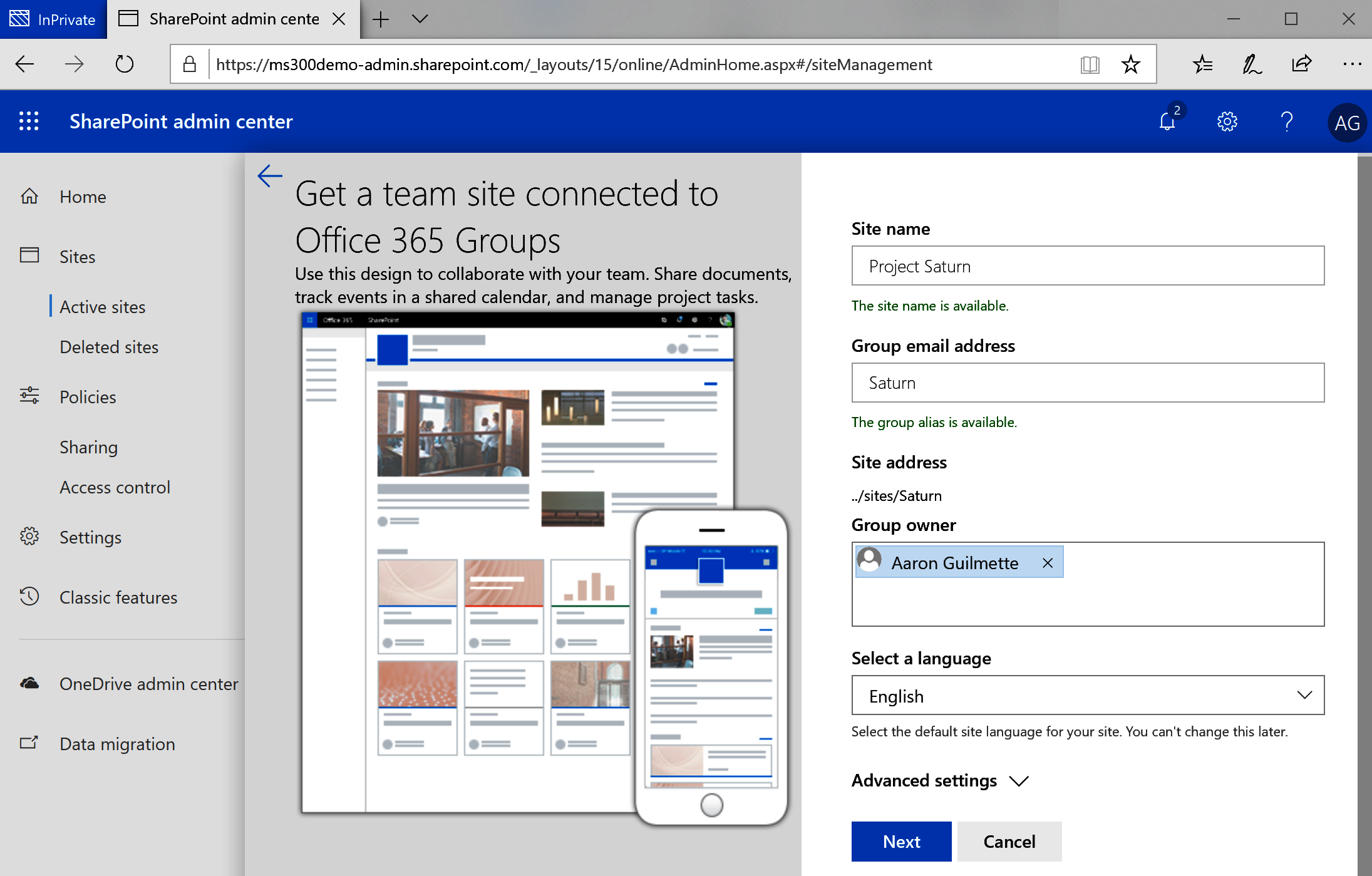Remove Aaron Guilmette from group owner
This screenshot has height=876, width=1372.
[x=1048, y=563]
